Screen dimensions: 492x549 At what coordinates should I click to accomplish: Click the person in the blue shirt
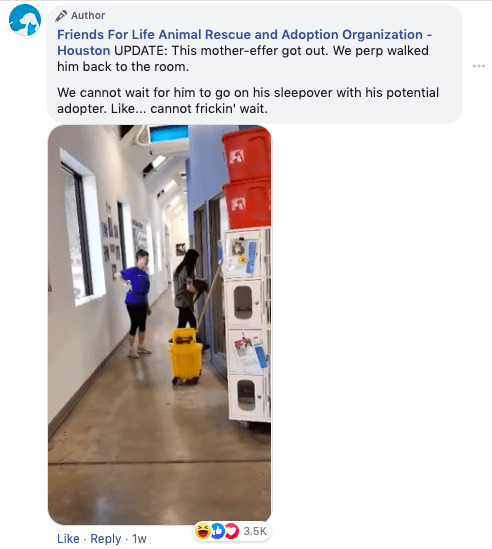[136, 303]
